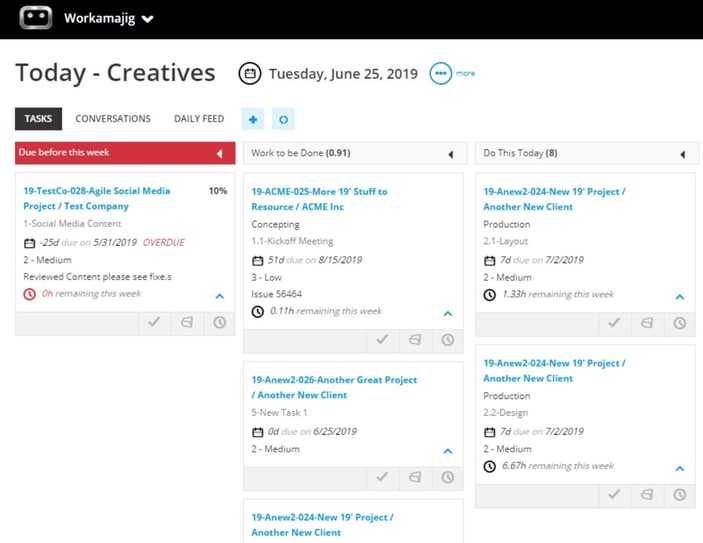703x543 pixels.
Task: Click the 'more' link text
Action: point(465,73)
